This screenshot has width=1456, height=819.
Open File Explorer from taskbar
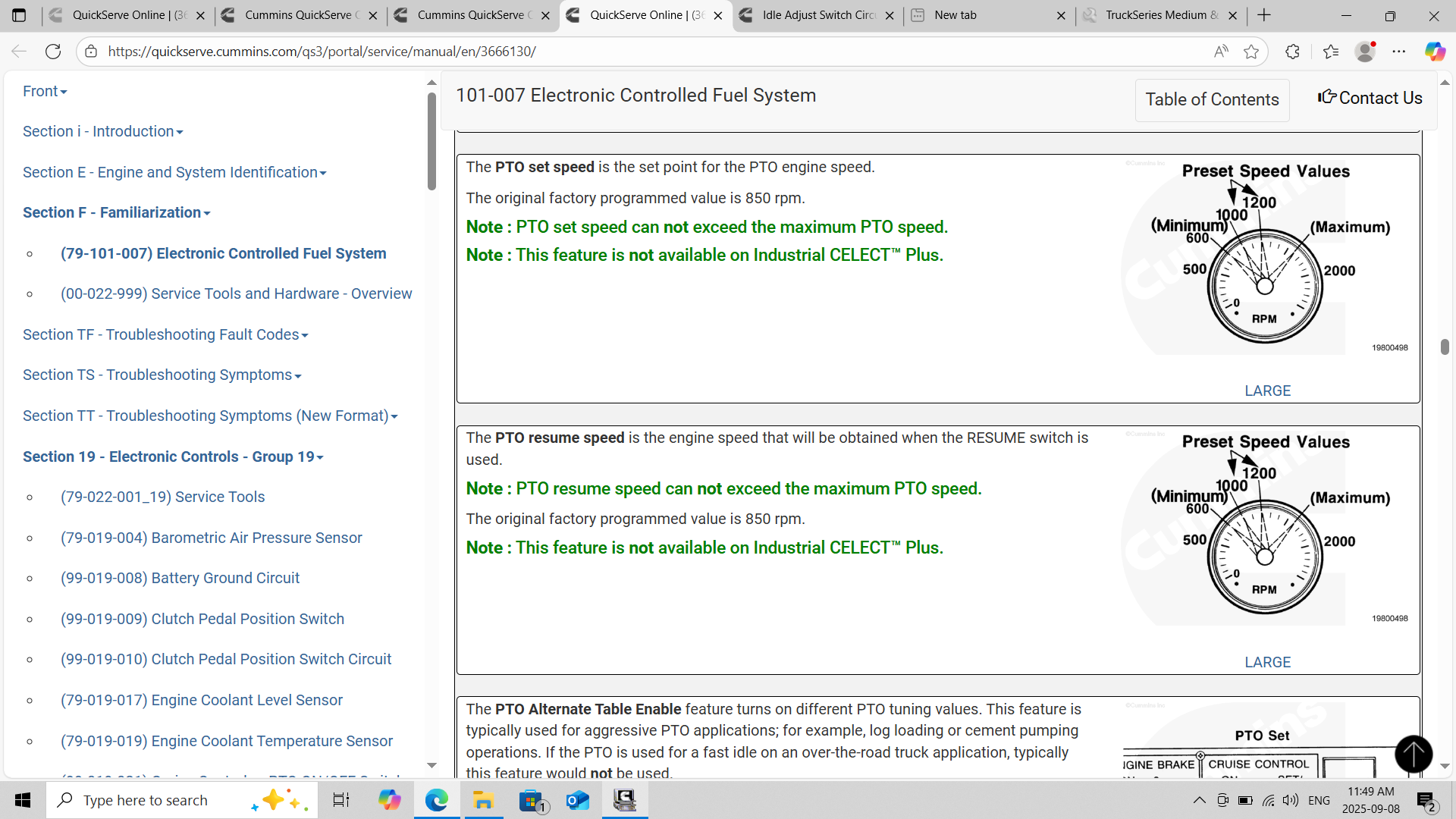(x=483, y=800)
